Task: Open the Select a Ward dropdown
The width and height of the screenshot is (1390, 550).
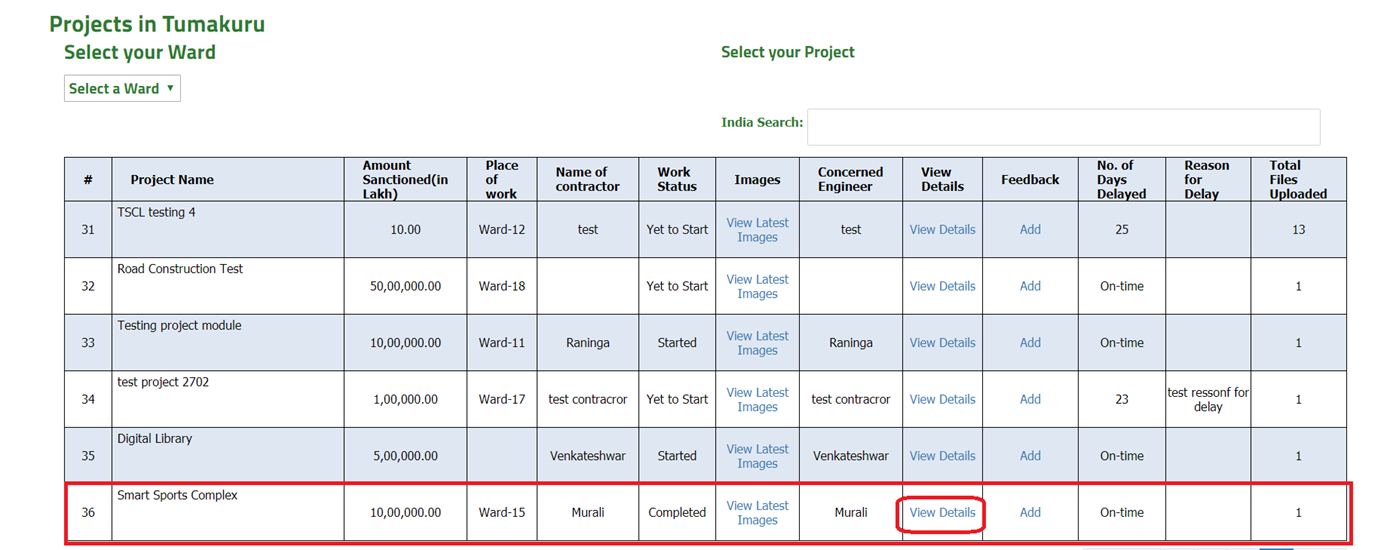Action: pos(122,88)
